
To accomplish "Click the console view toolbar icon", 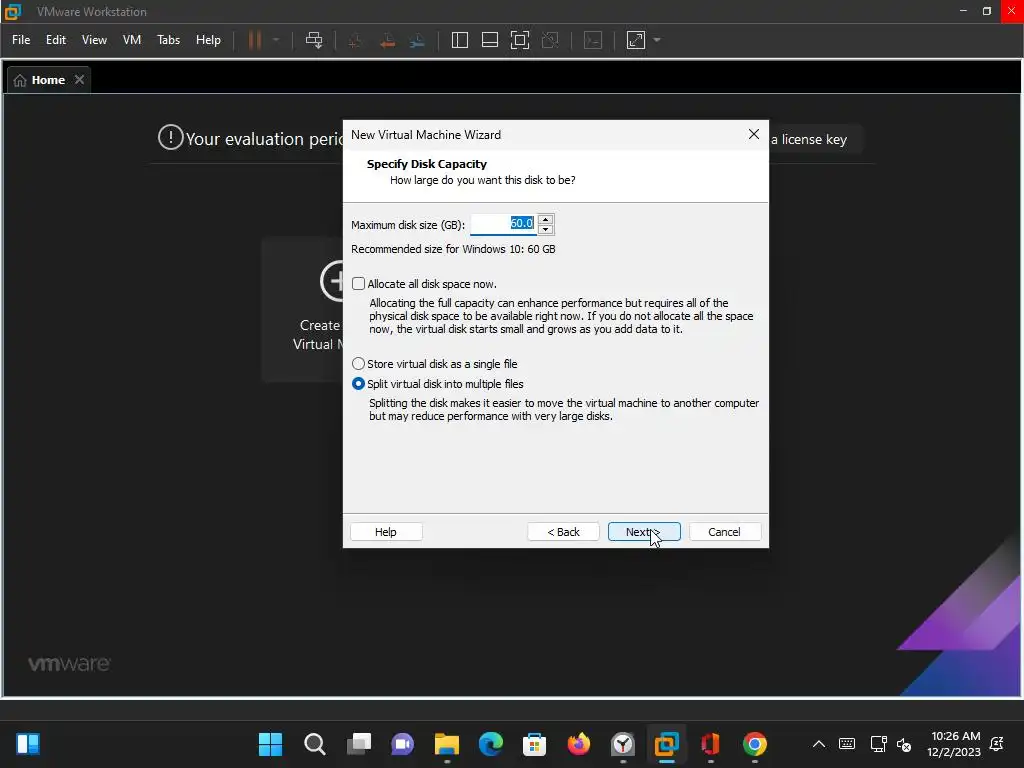I will point(593,40).
